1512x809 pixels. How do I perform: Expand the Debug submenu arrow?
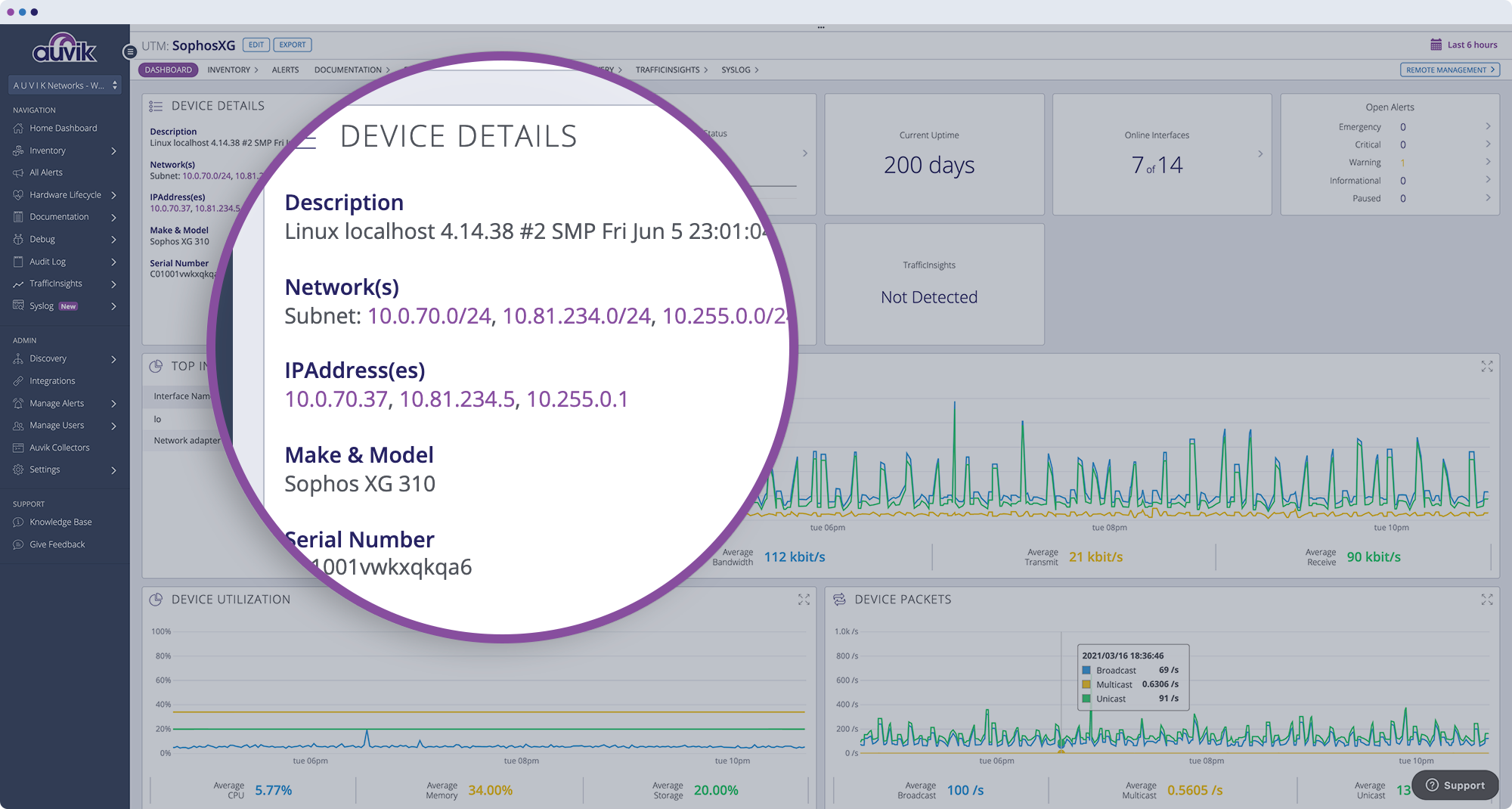pos(113,240)
